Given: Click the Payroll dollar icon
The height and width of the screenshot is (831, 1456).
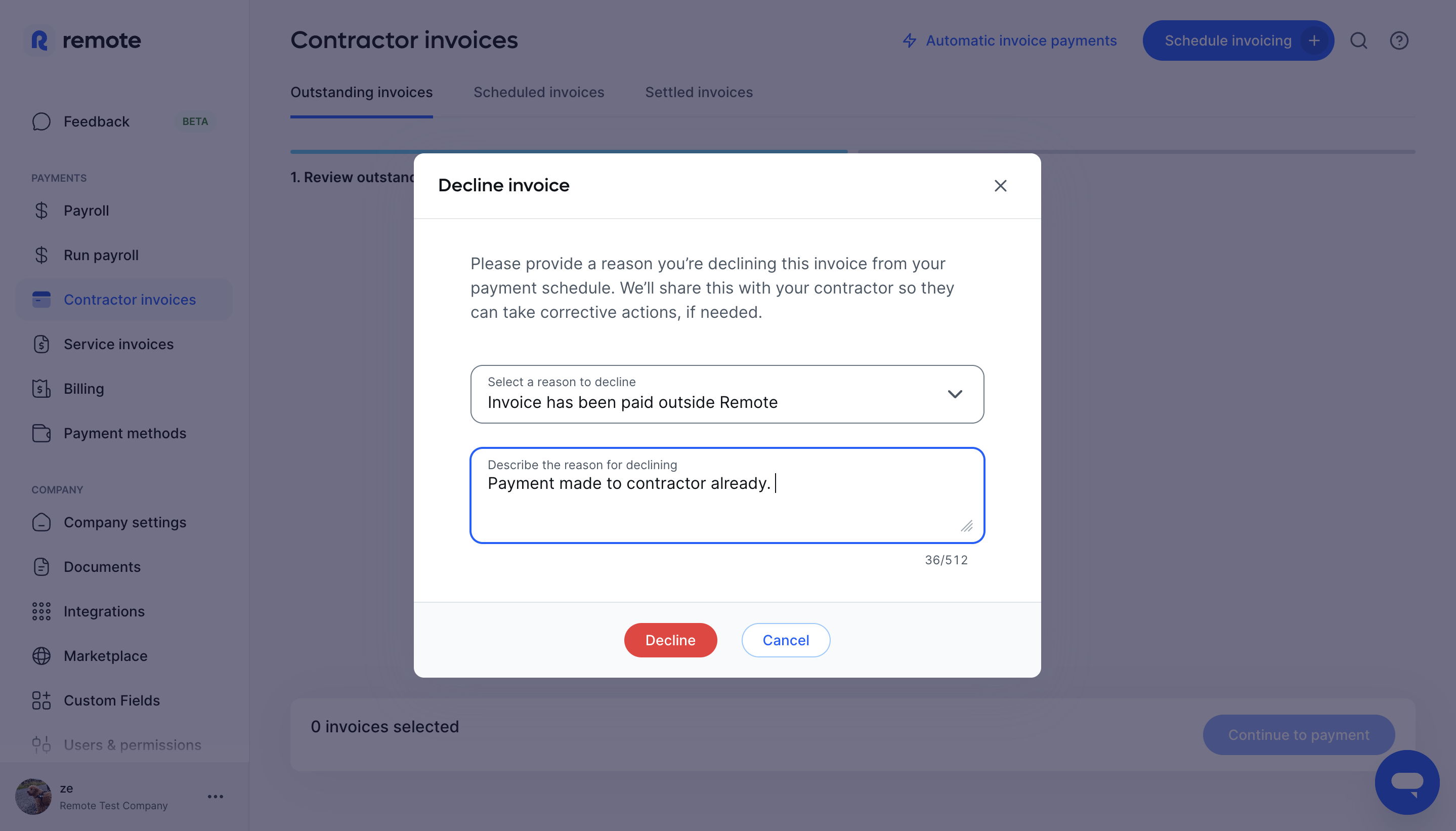Looking at the screenshot, I should pos(41,211).
